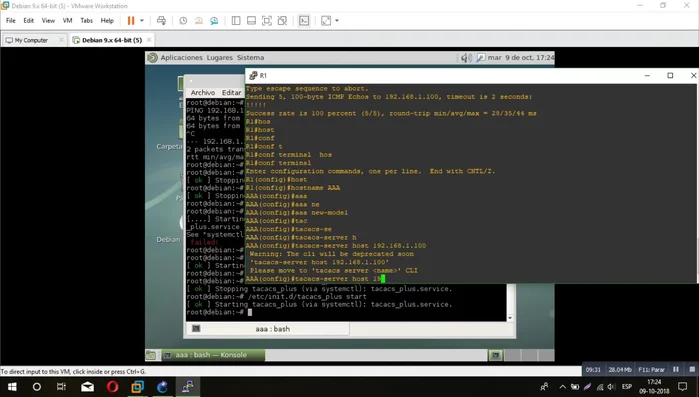Open the VM menu
699x397 pixels.
tap(67, 20)
